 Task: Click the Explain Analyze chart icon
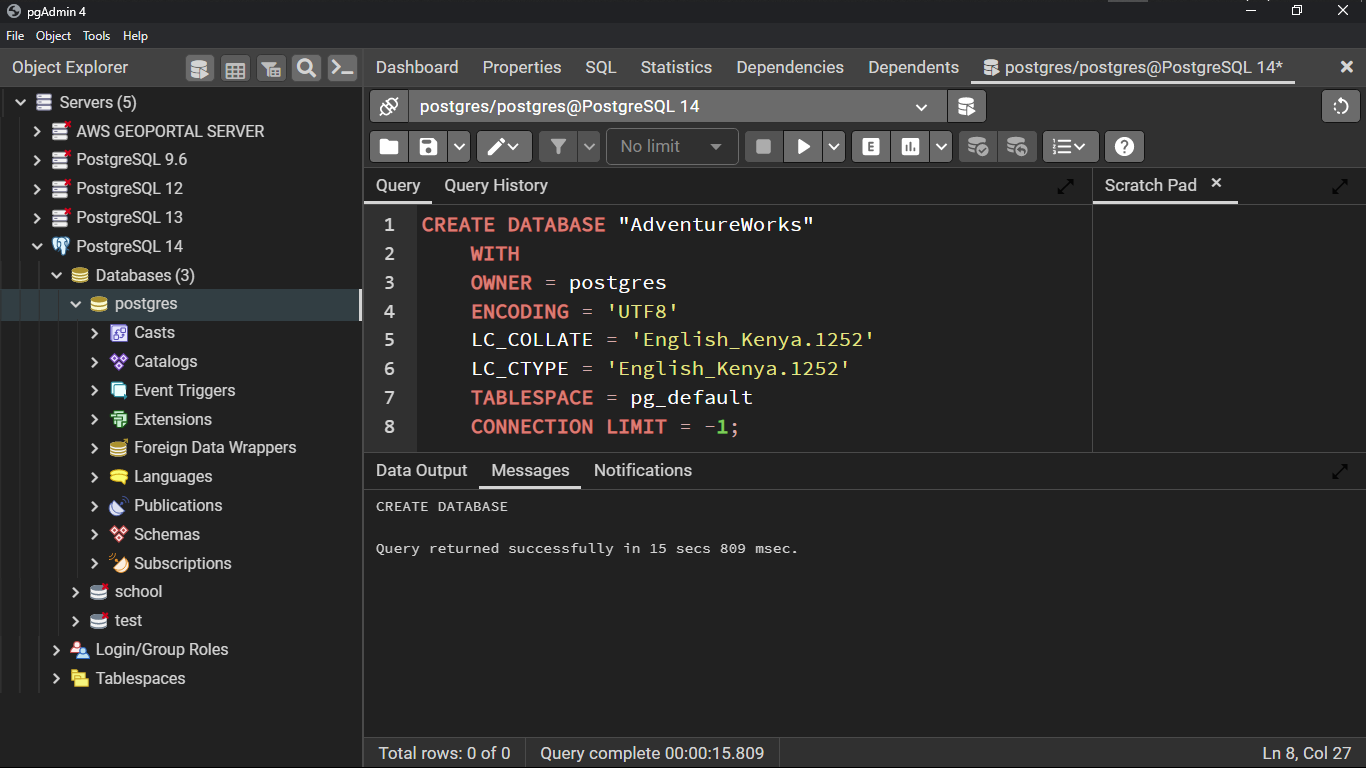[x=910, y=147]
